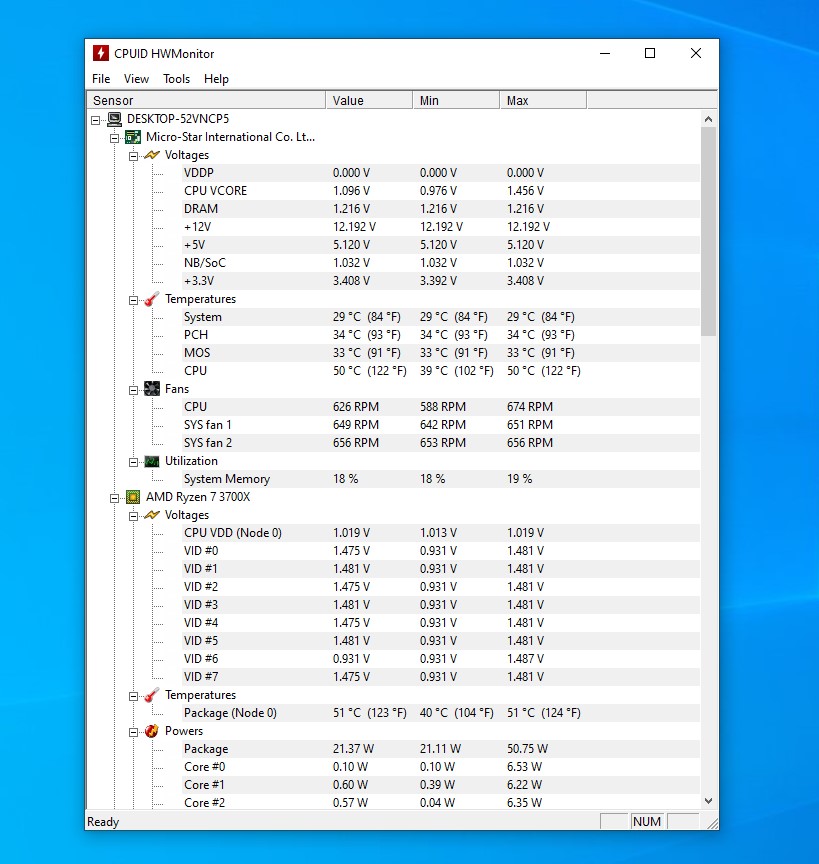Viewport: 819px width, 864px height.
Task: Minimize the HWMonitor window
Action: pyautogui.click(x=605, y=53)
